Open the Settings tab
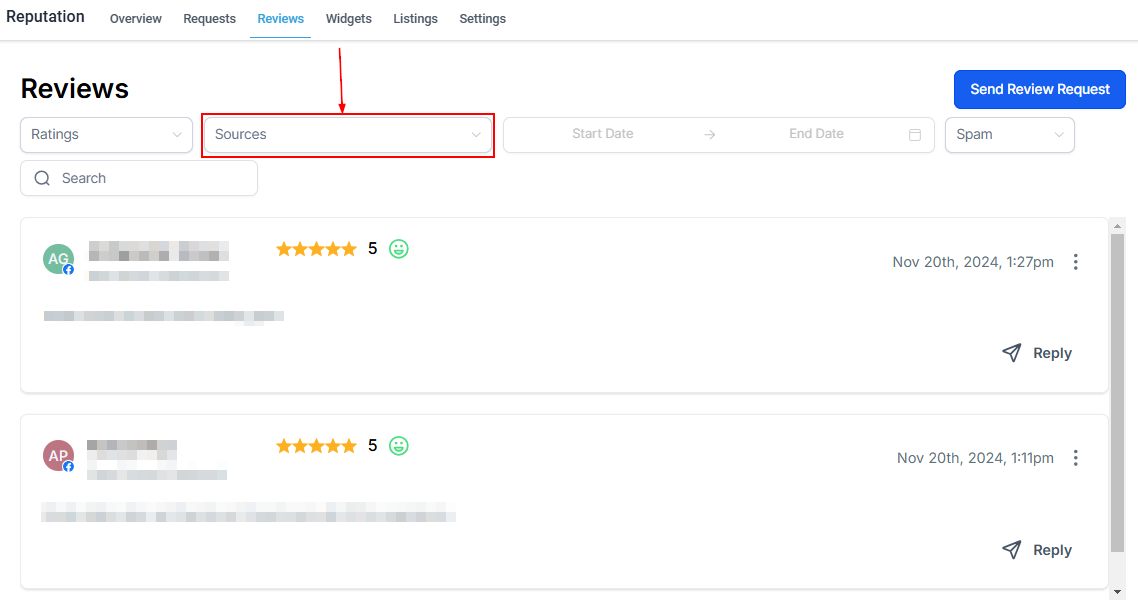Image resolution: width=1138 pixels, height=600 pixels. (482, 19)
